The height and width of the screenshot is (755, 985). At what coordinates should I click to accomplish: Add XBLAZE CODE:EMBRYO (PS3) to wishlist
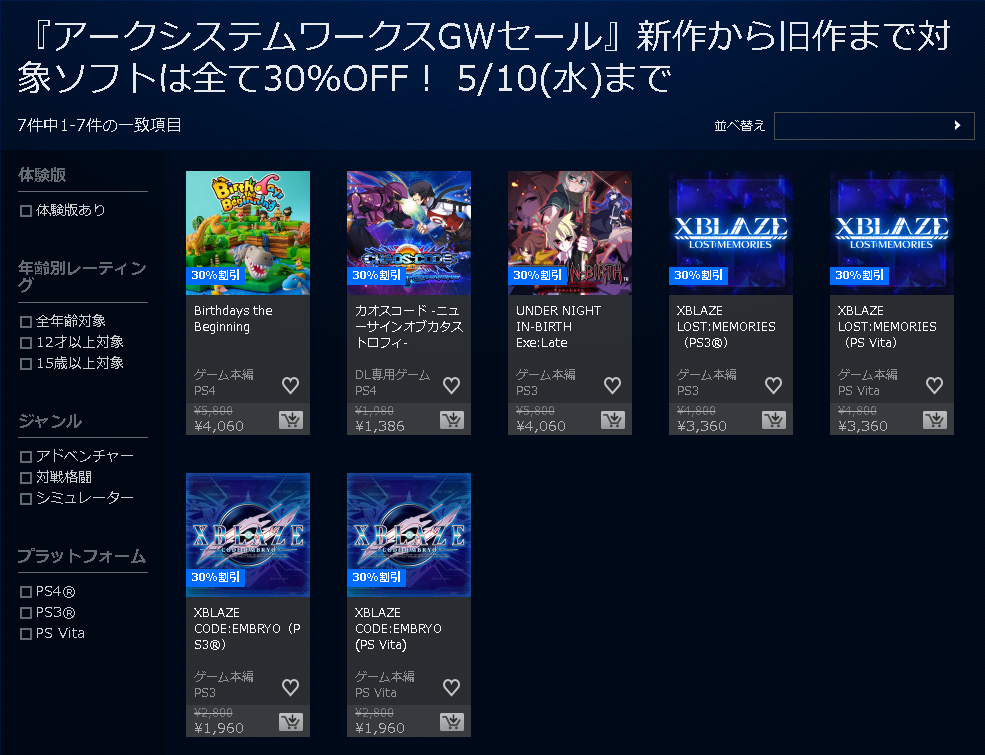point(290,687)
